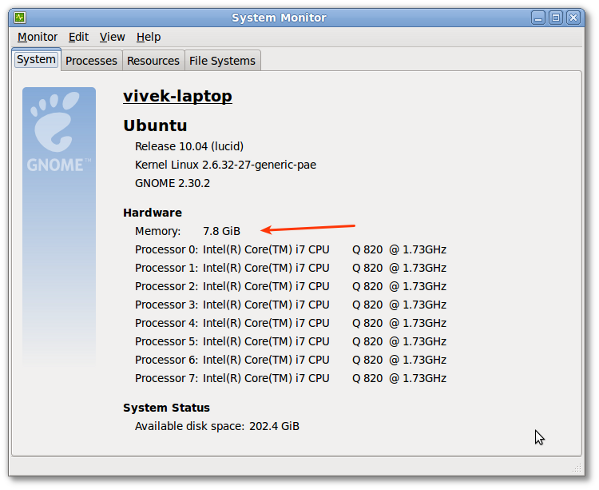Click the Kernel Linux version text

coord(225,165)
